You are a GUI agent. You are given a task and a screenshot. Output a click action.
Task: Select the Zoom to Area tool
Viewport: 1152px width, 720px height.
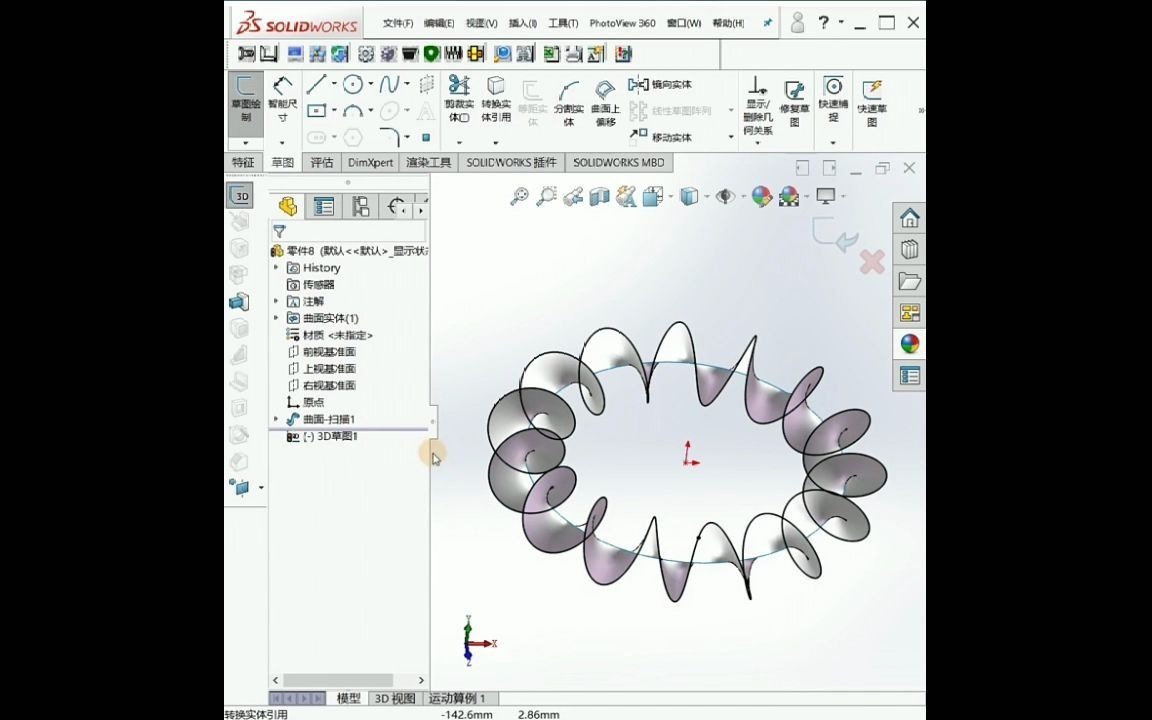[x=545, y=197]
